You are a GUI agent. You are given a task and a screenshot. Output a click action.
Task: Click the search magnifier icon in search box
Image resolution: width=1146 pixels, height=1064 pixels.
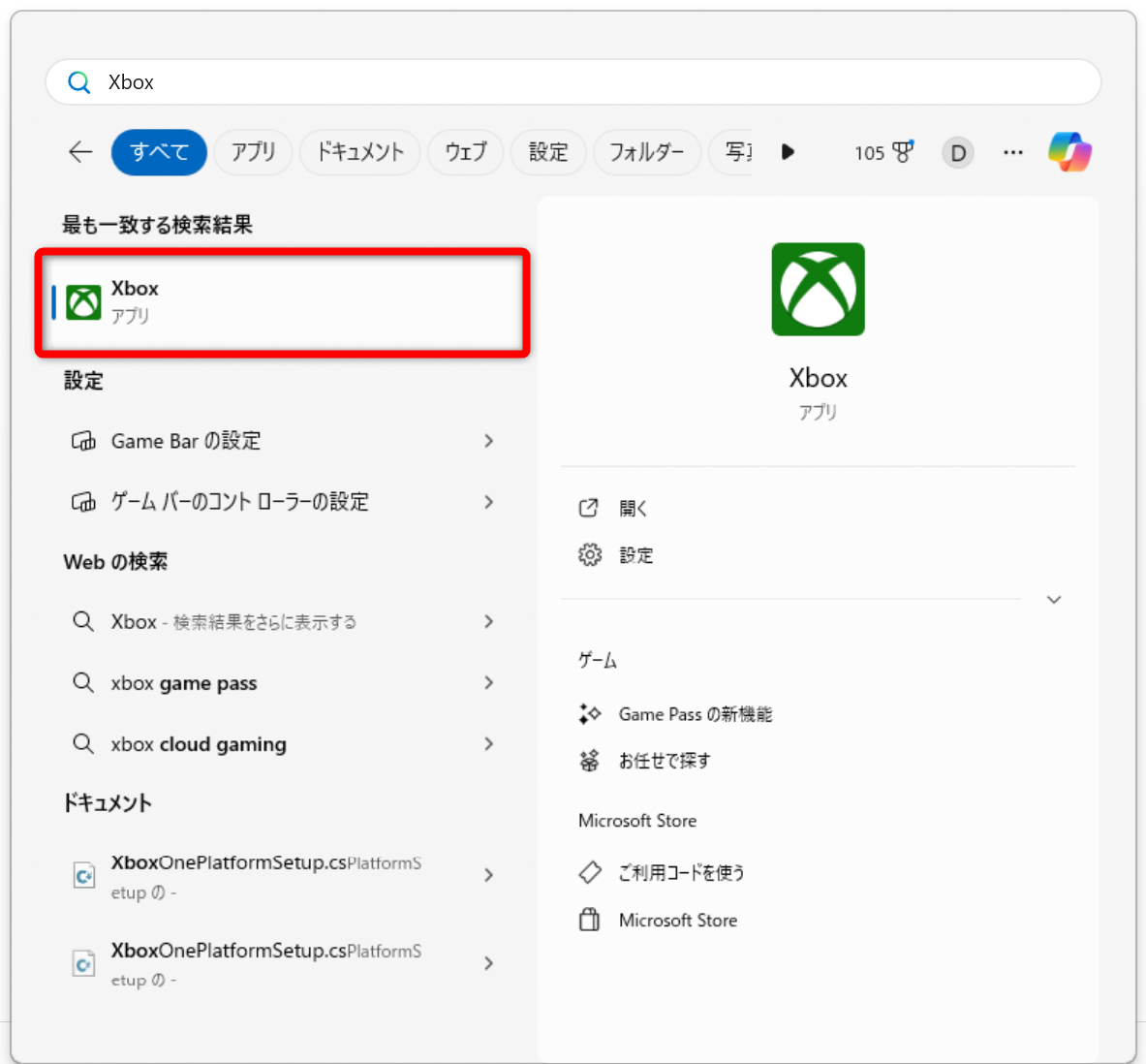tap(78, 82)
